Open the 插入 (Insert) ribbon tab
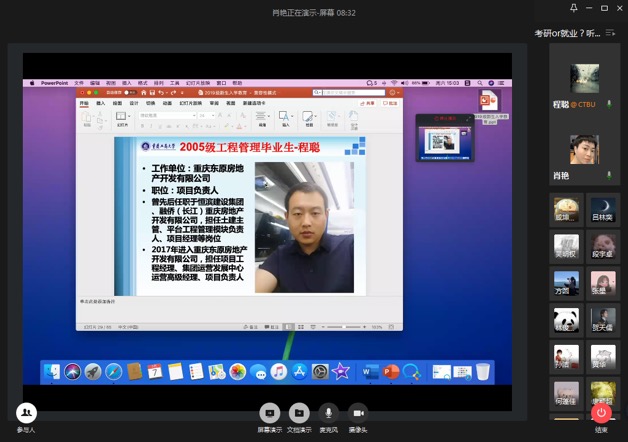The height and width of the screenshot is (442, 628). (101, 103)
